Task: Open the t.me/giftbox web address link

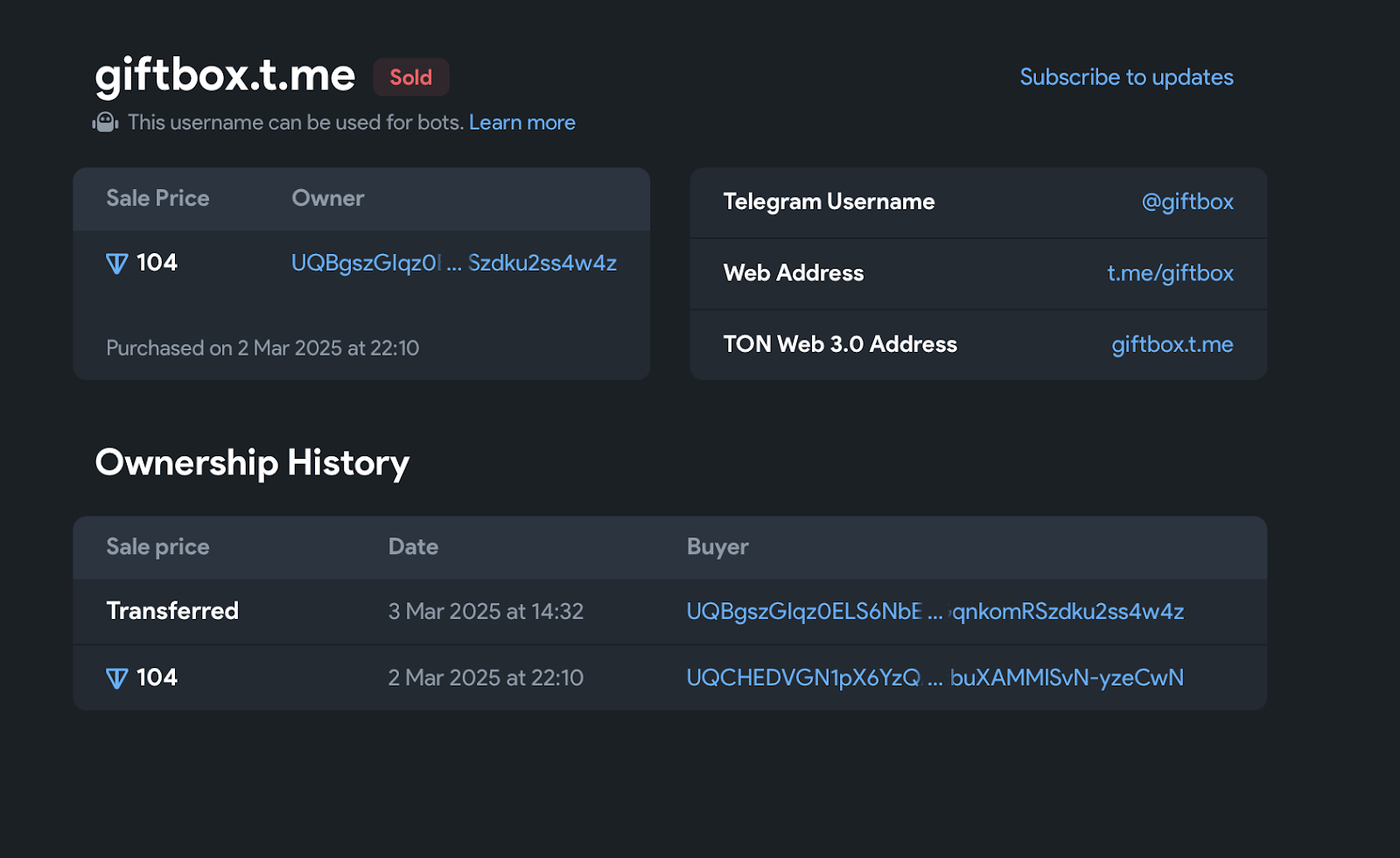Action: pos(1170,273)
